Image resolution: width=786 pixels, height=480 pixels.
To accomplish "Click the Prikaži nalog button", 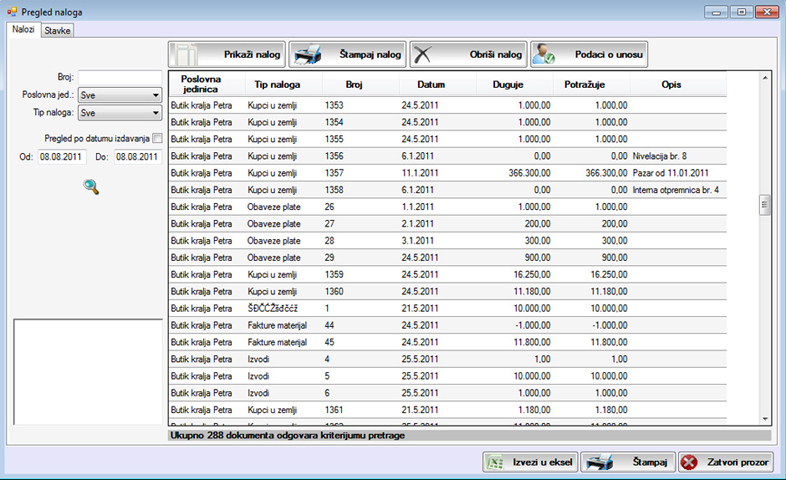I will coord(227,54).
